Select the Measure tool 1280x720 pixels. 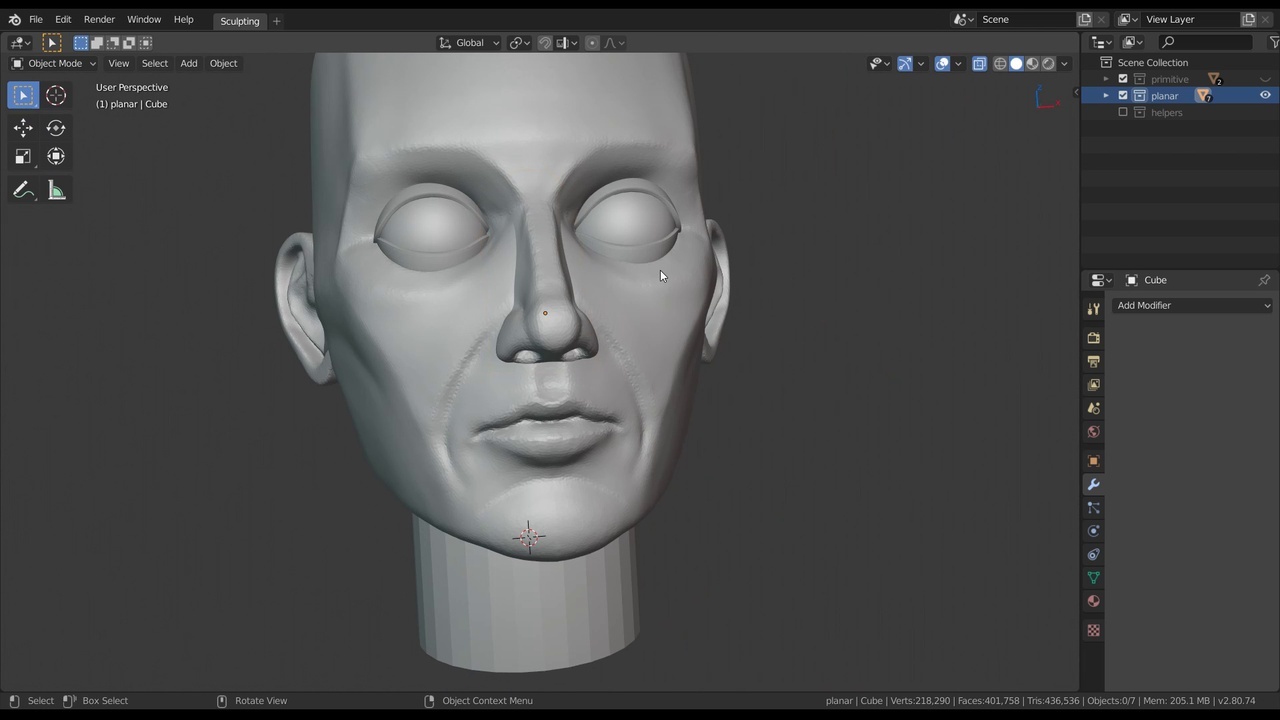point(56,190)
